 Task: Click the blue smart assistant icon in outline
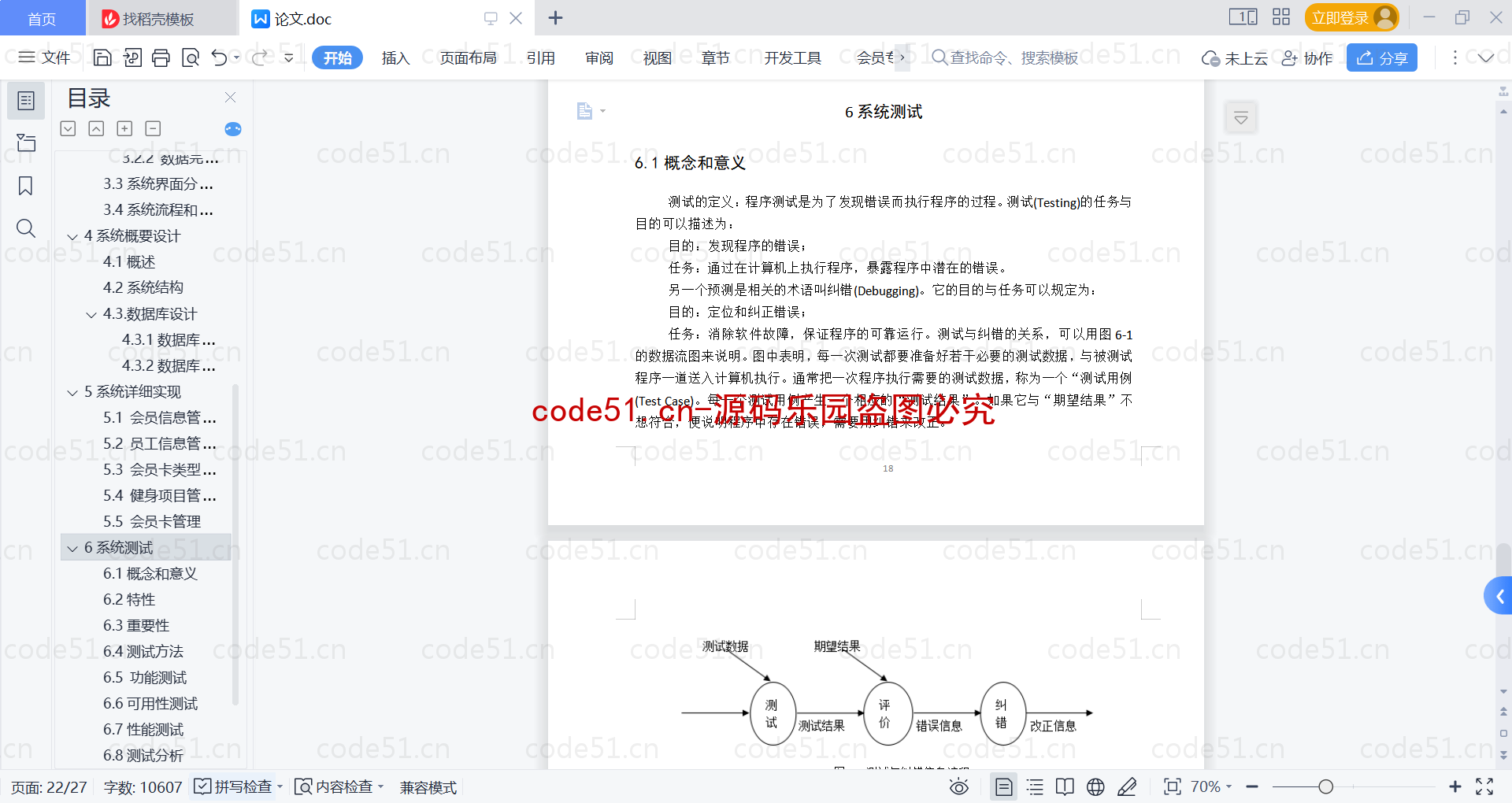point(233,129)
